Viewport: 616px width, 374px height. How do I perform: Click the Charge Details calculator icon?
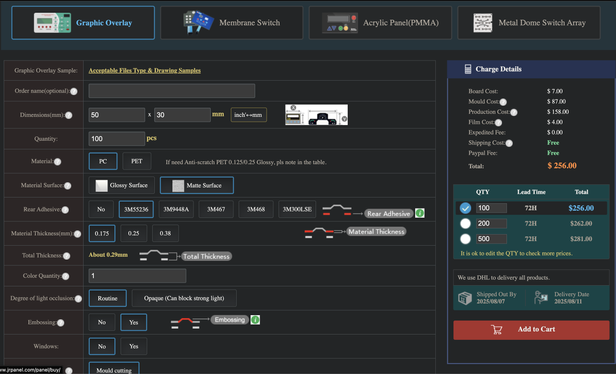468,69
